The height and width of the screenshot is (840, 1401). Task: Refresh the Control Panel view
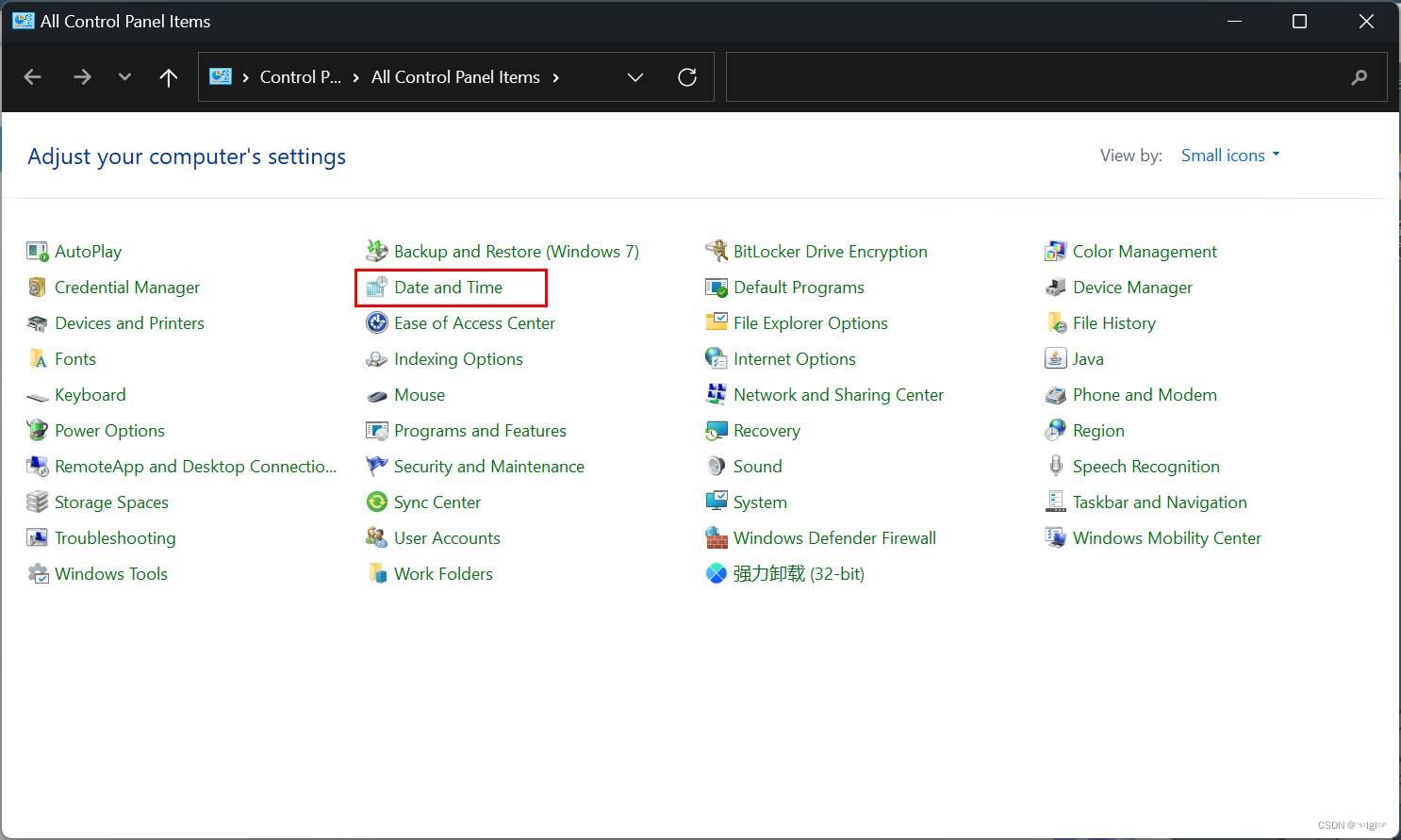[x=687, y=77]
